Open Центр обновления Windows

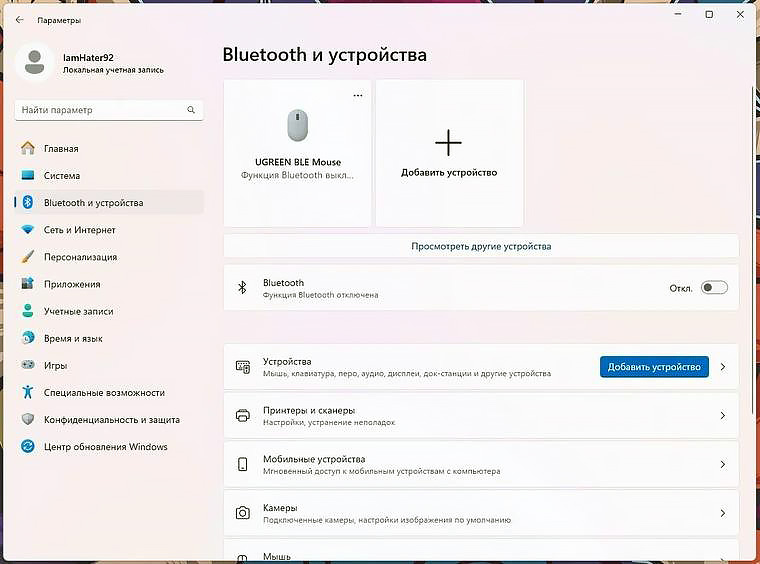(109, 447)
